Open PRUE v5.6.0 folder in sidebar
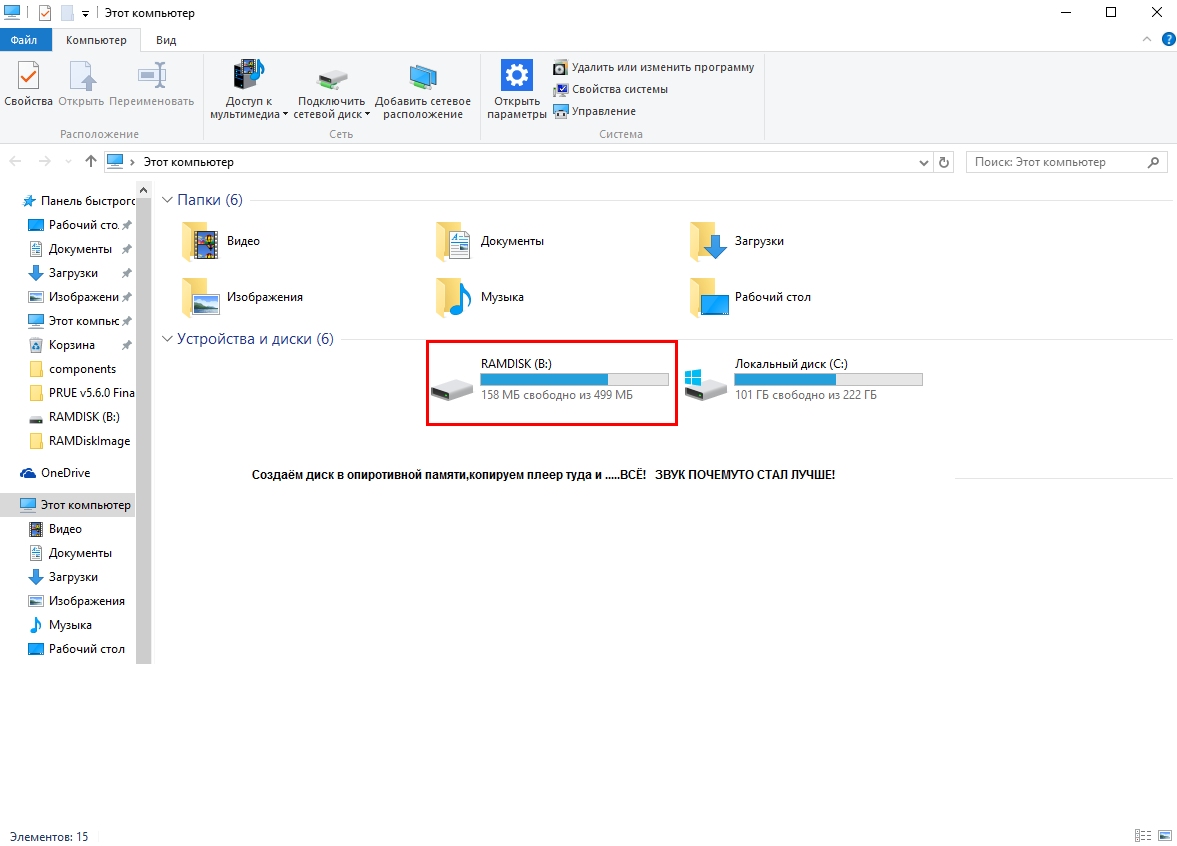This screenshot has height=846, width=1177. [80, 393]
